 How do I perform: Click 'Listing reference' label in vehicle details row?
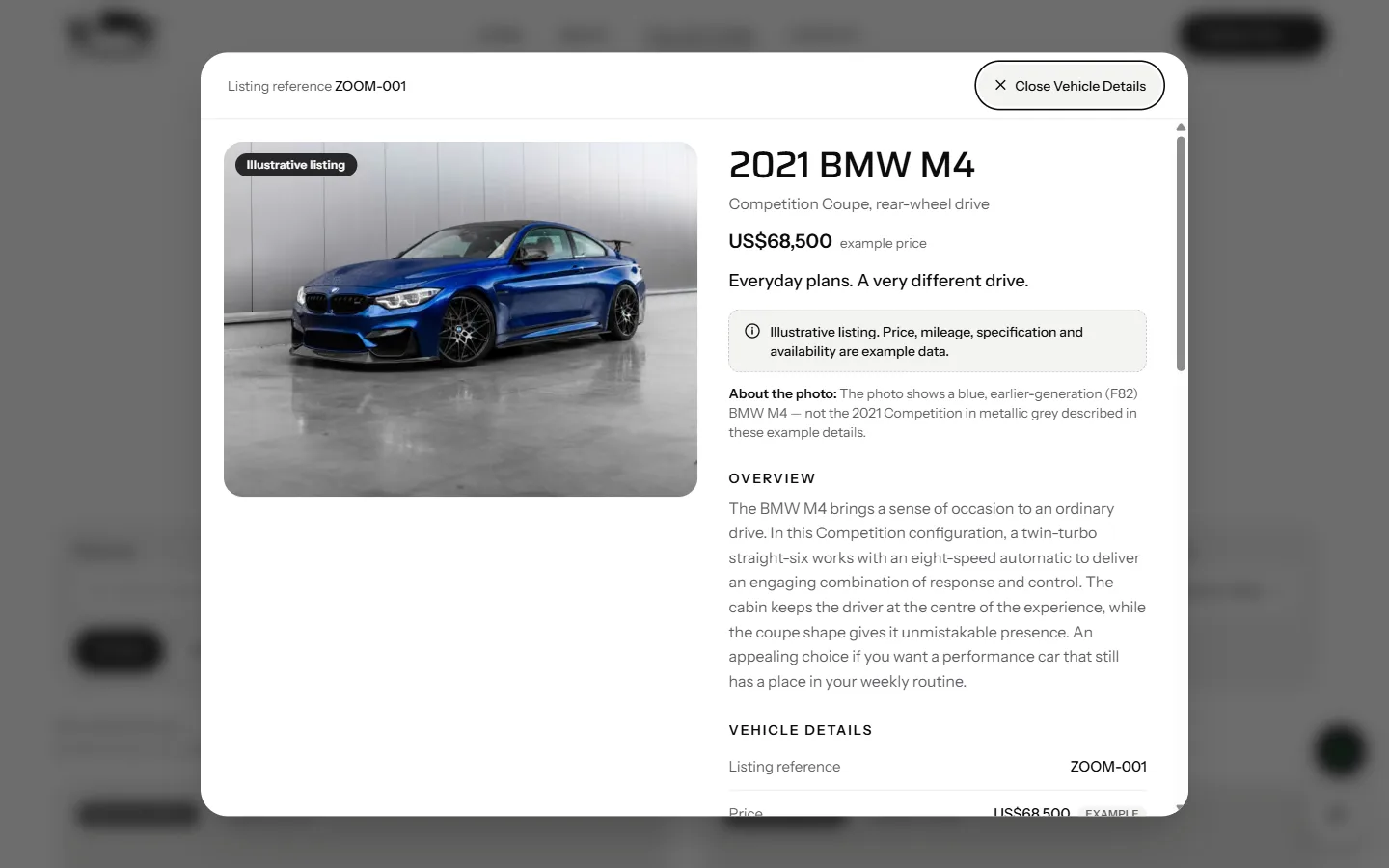pyautogui.click(x=784, y=767)
